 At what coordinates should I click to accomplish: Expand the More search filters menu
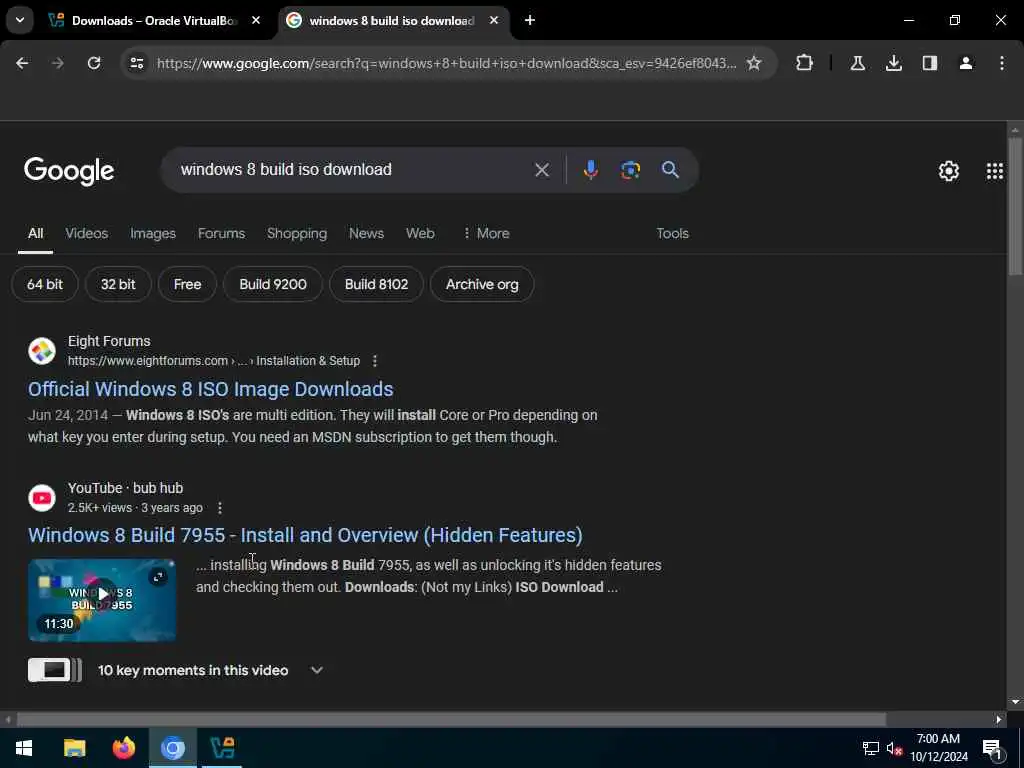(486, 234)
